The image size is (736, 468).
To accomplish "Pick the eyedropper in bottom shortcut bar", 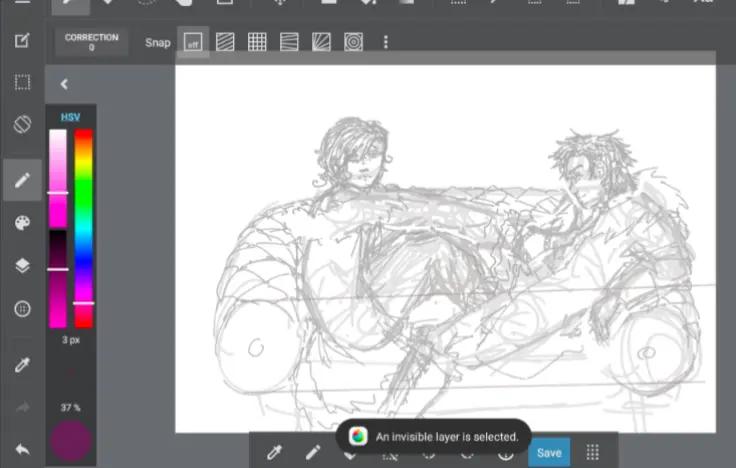I will tap(274, 453).
